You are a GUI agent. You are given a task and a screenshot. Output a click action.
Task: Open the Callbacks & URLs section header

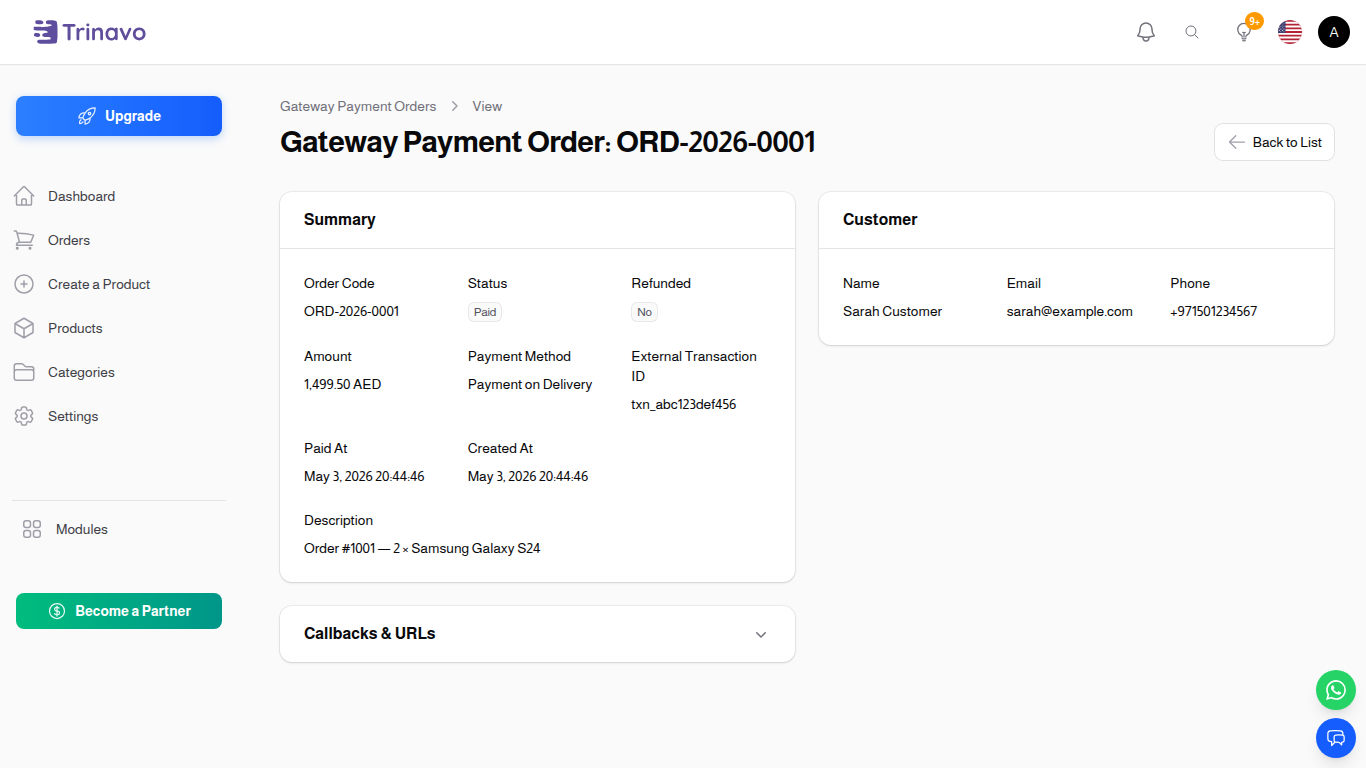coord(537,634)
